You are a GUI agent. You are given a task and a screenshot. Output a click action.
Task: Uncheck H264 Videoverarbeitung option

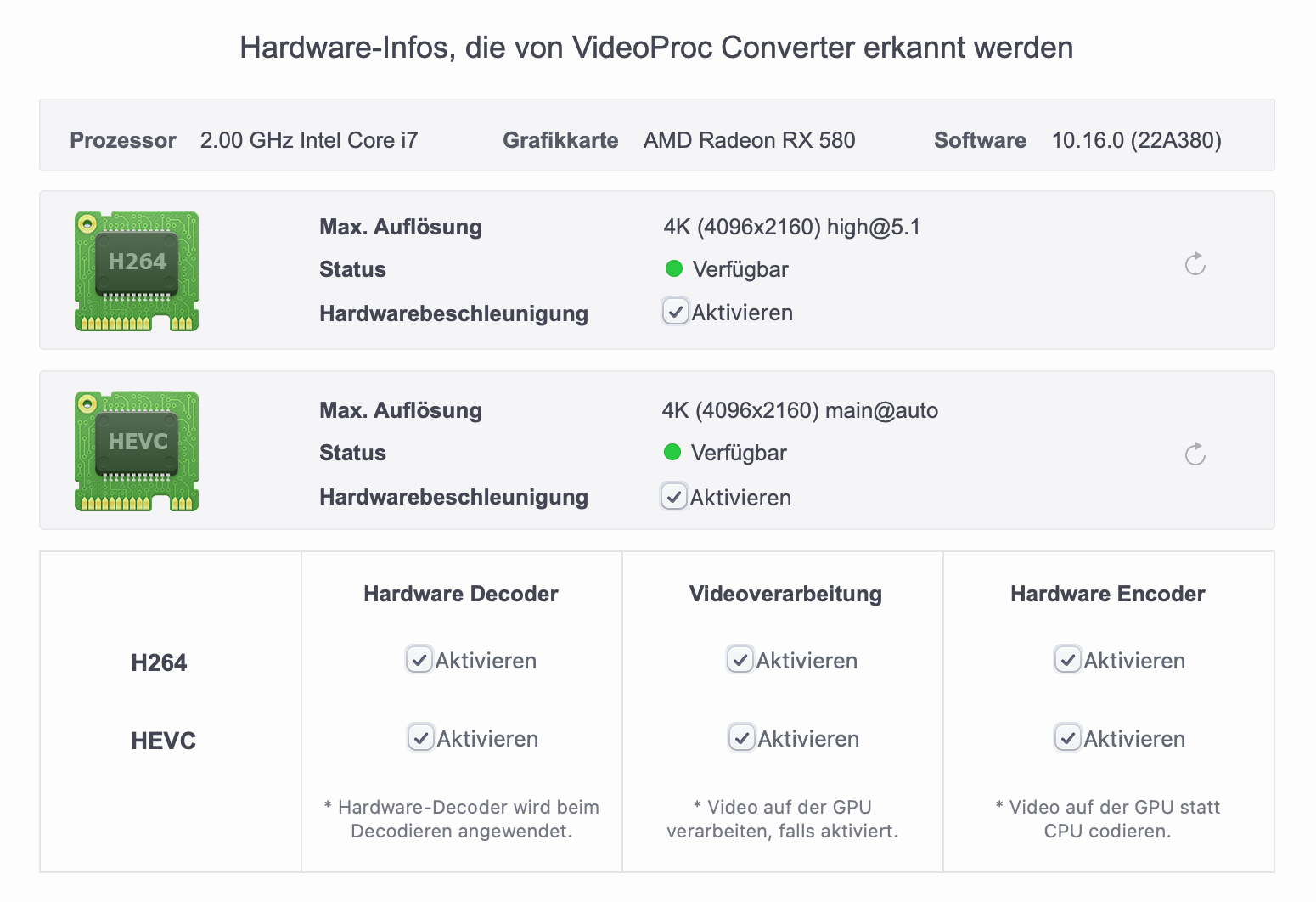[740, 660]
